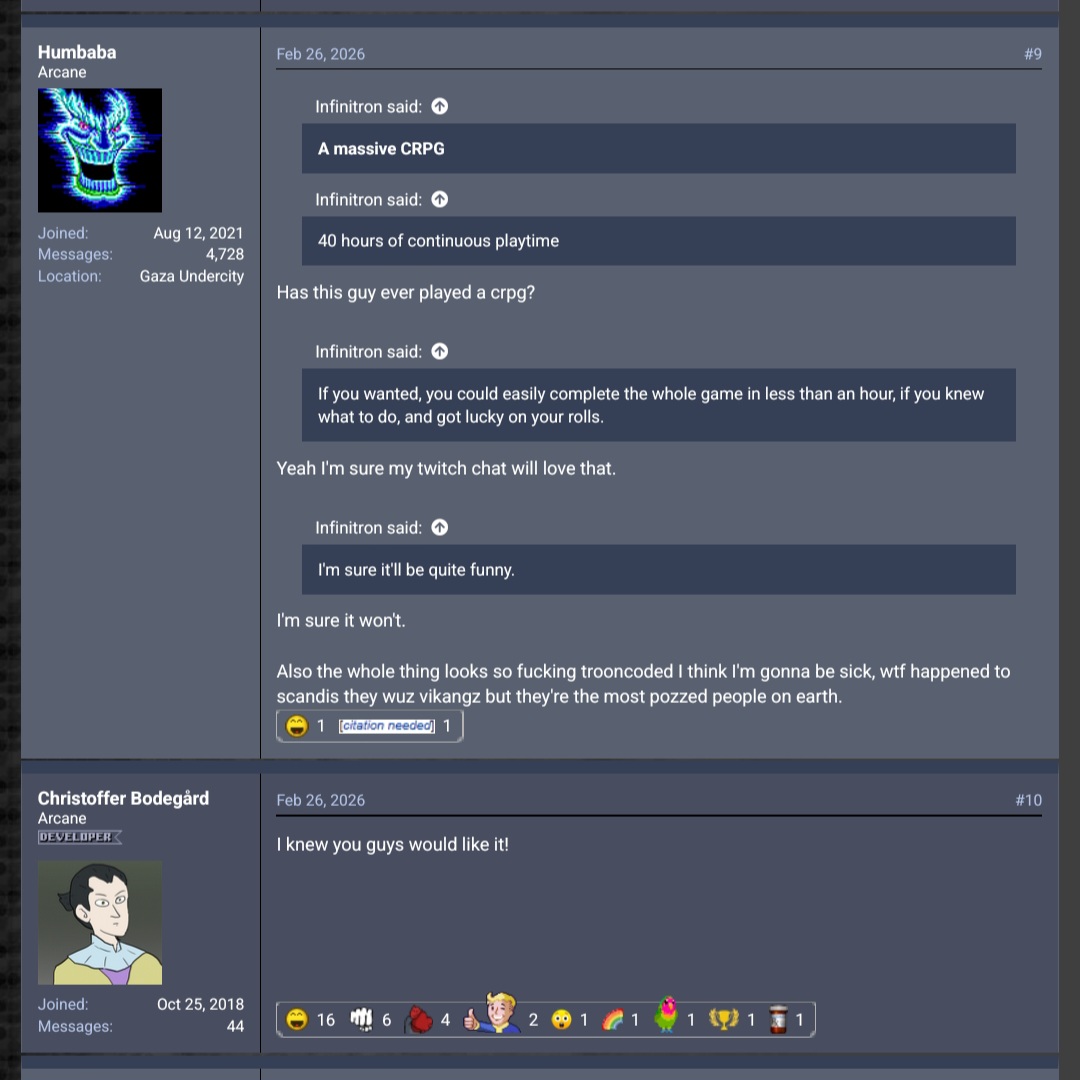
Task: Open the #10 post permalink
Action: pos(1028,800)
